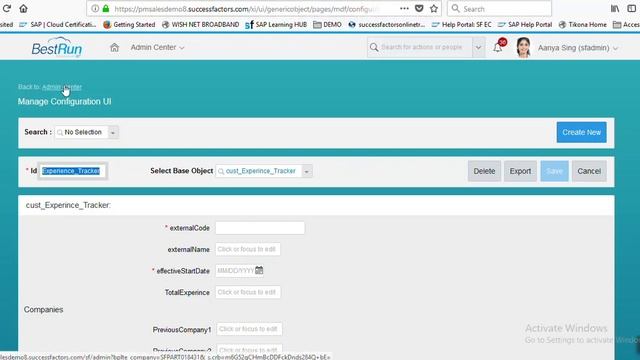Open the effectiveStartDate calendar picker
Screen dimensions: 640x360
[259, 270]
